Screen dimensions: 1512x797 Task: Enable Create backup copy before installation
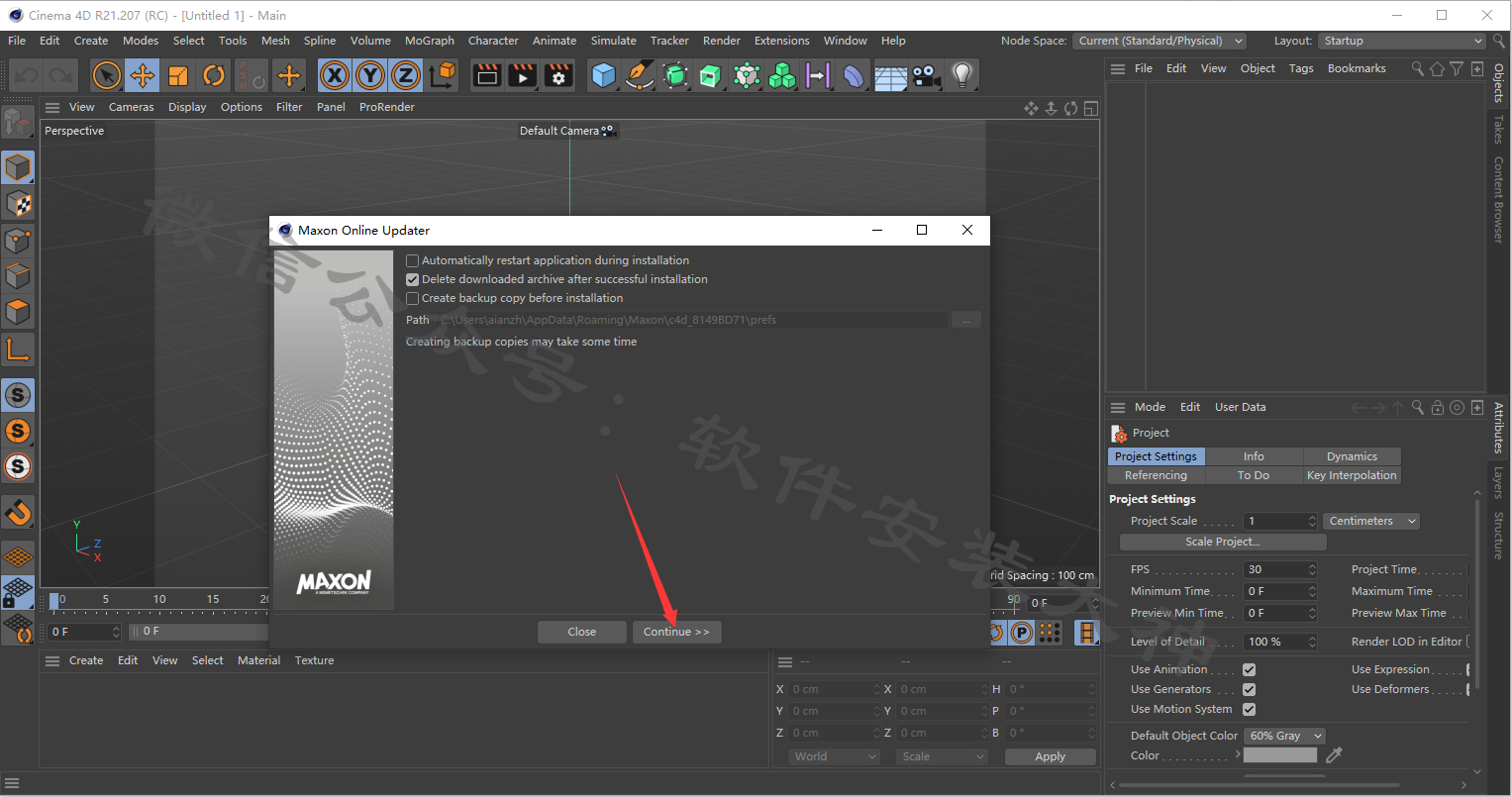click(x=413, y=298)
